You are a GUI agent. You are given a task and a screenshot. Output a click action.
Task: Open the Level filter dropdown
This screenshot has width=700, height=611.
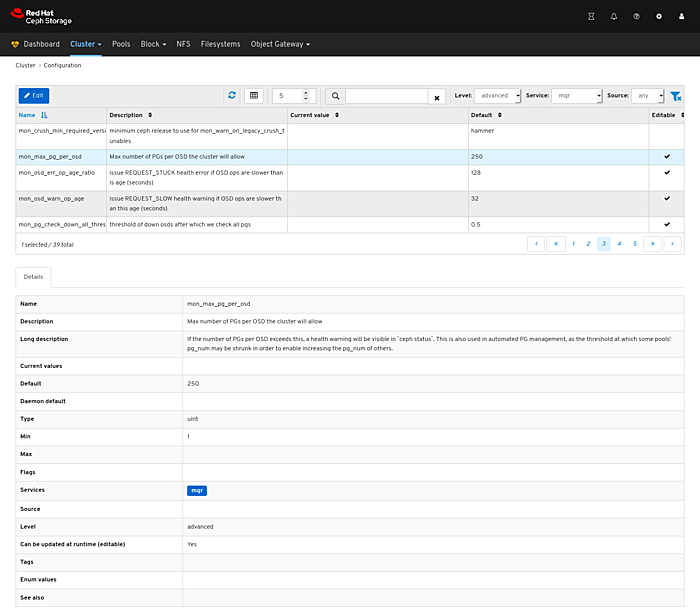click(x=498, y=96)
